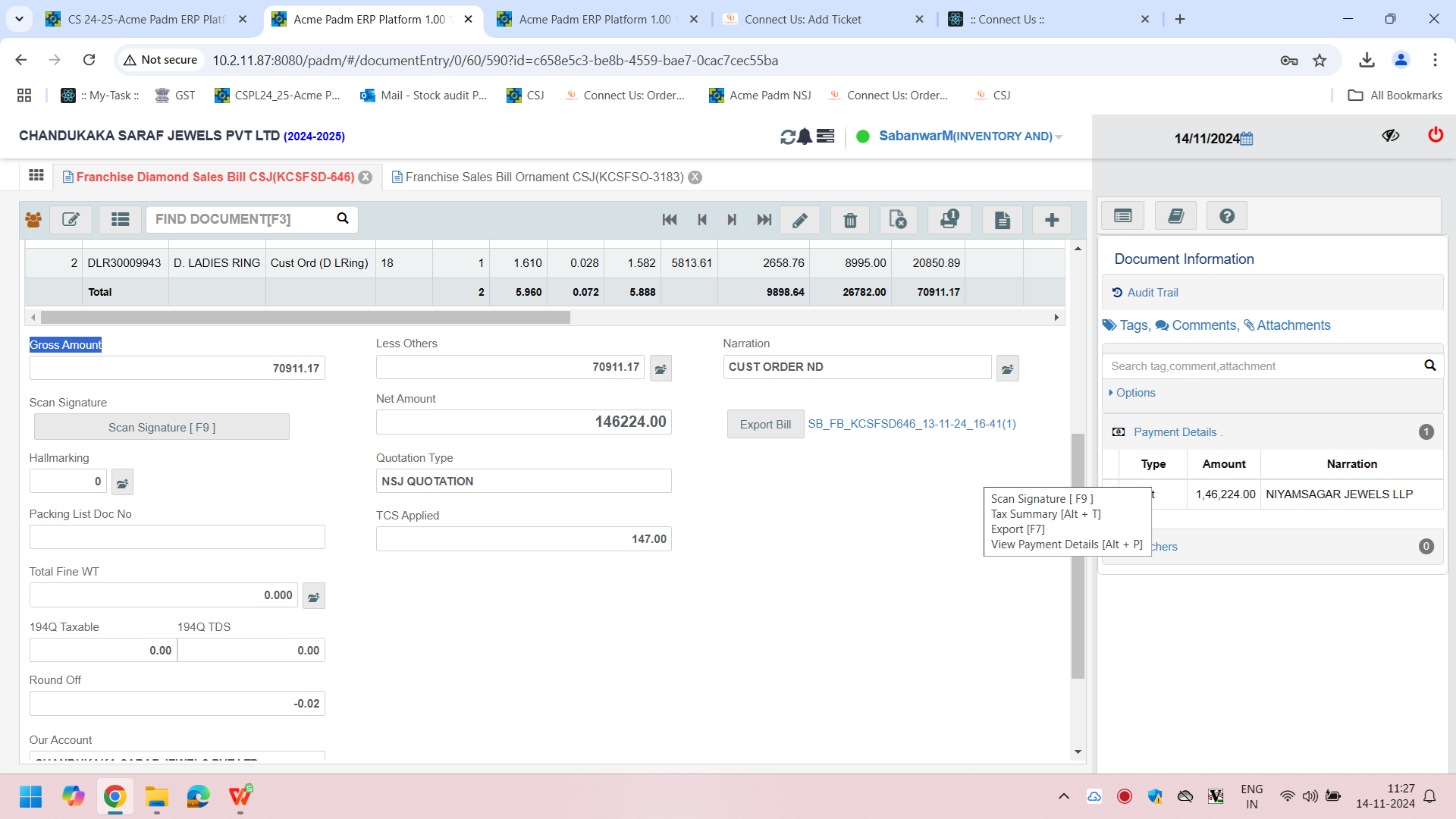Switch to Franchise Diamond Sales Bill tab
This screenshot has width=1456, height=819.
215,177
